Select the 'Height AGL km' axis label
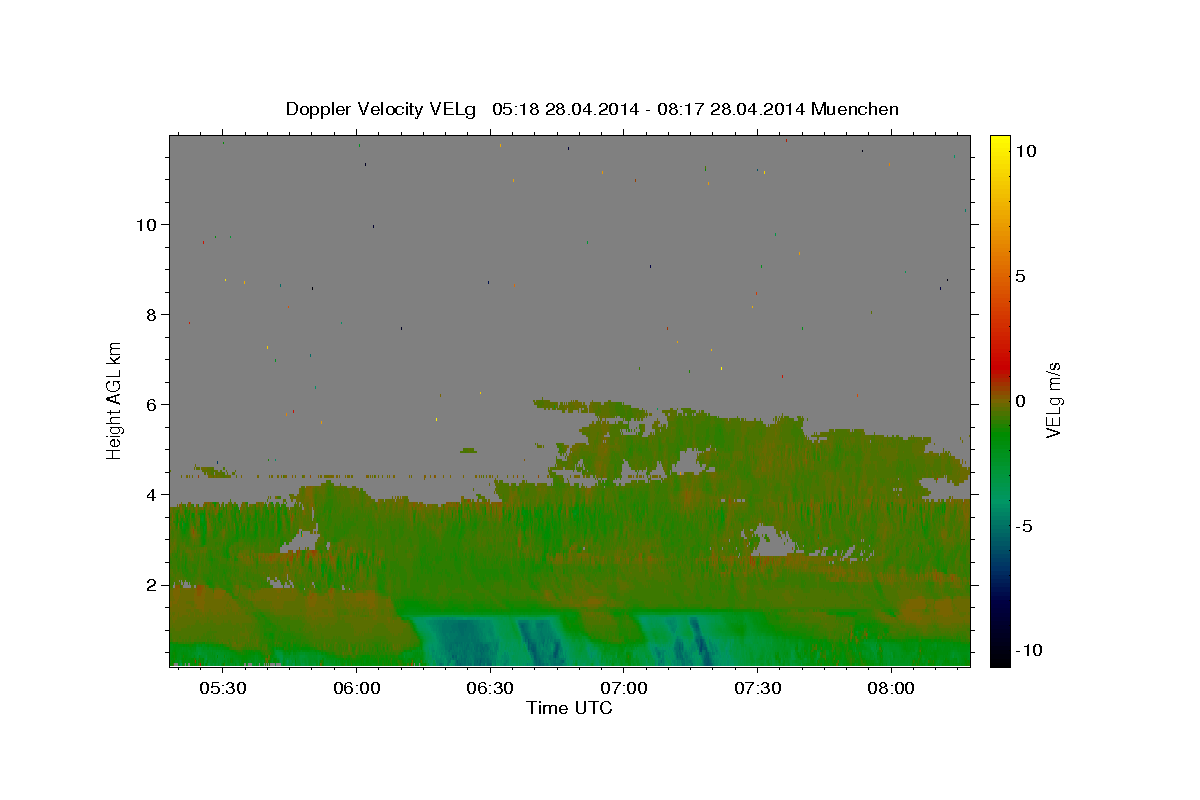The height and width of the screenshot is (800, 1200). [115, 400]
